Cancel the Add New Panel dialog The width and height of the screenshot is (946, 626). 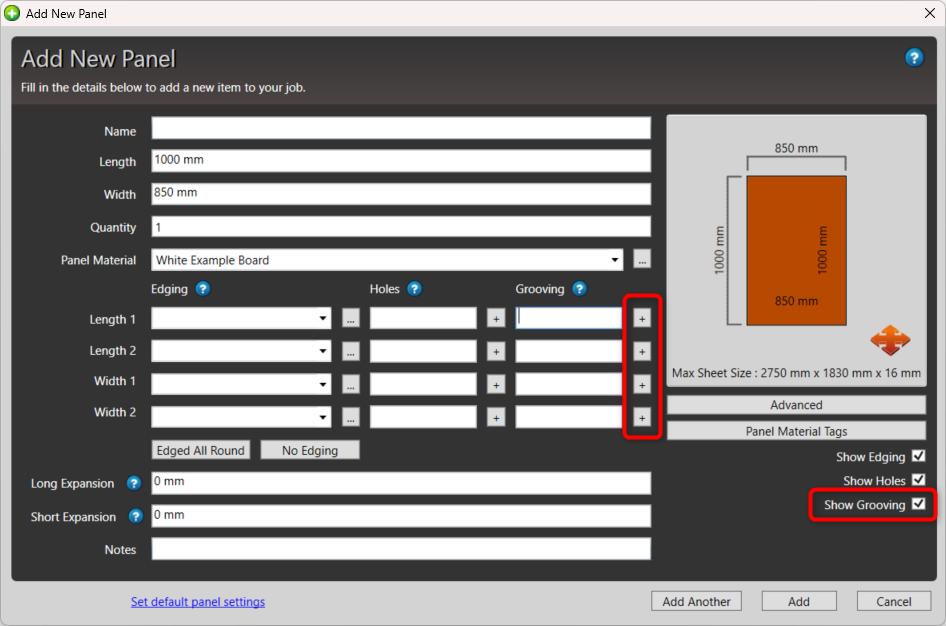click(x=894, y=601)
